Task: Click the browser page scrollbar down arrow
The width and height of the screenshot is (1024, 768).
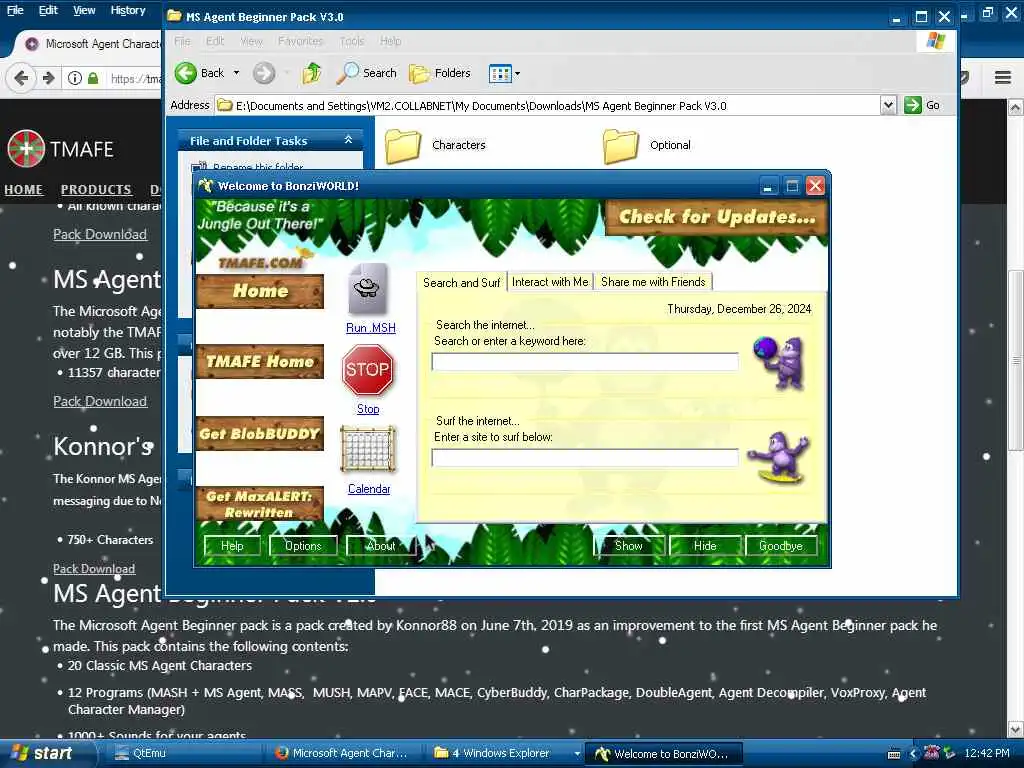Action: [x=1015, y=729]
